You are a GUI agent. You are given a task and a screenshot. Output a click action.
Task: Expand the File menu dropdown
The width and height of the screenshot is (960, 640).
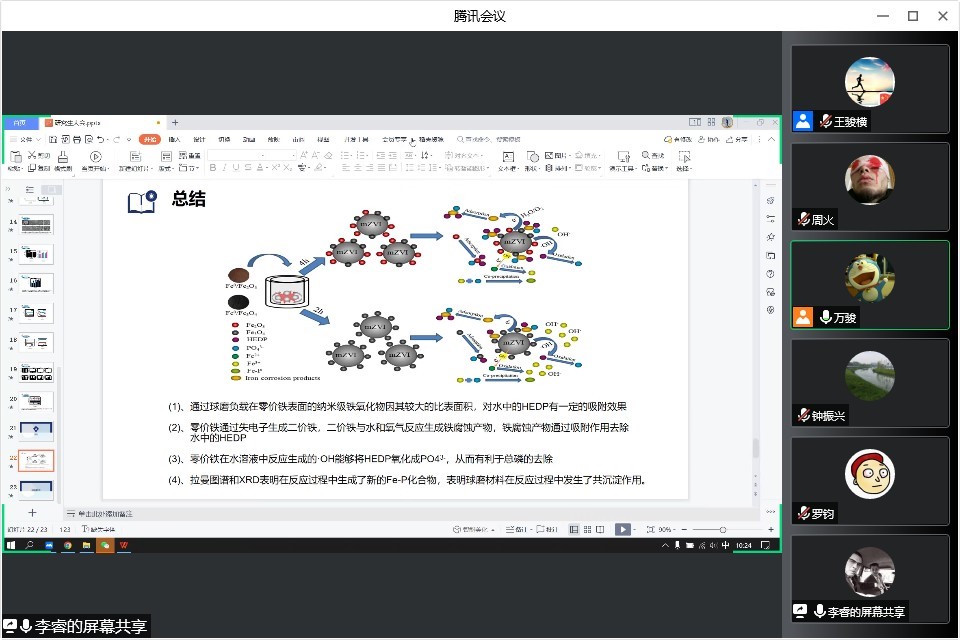(x=28, y=139)
